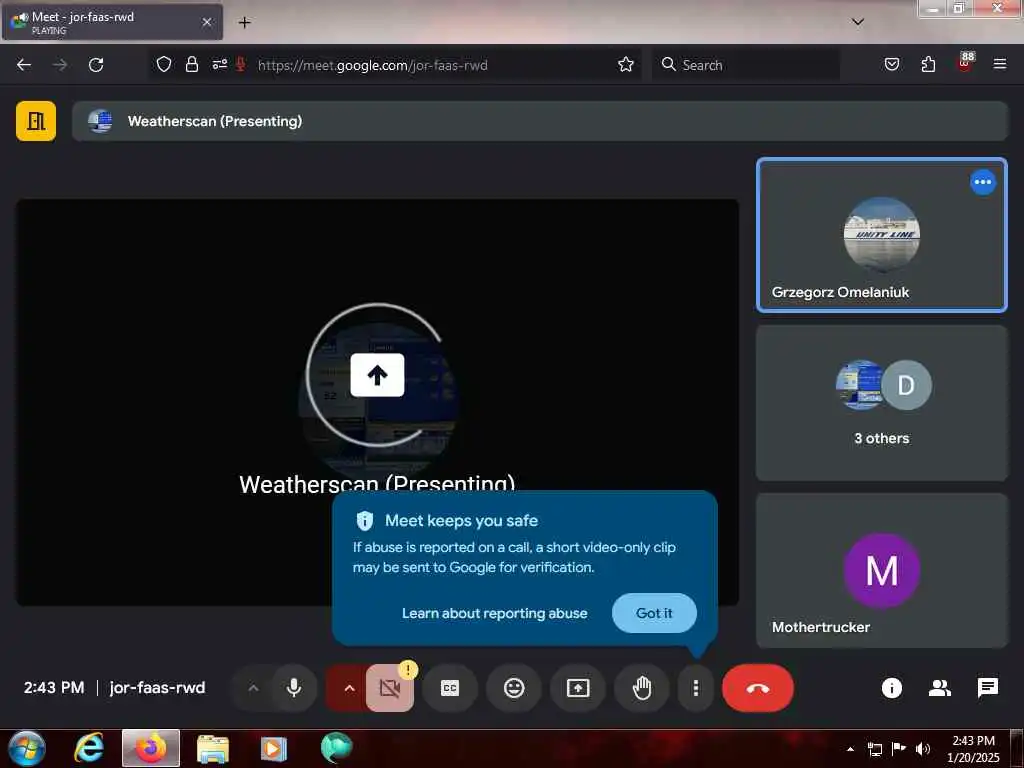Viewport: 1024px width, 768px height.
Task: Click the Firefox Search box
Action: (746, 65)
